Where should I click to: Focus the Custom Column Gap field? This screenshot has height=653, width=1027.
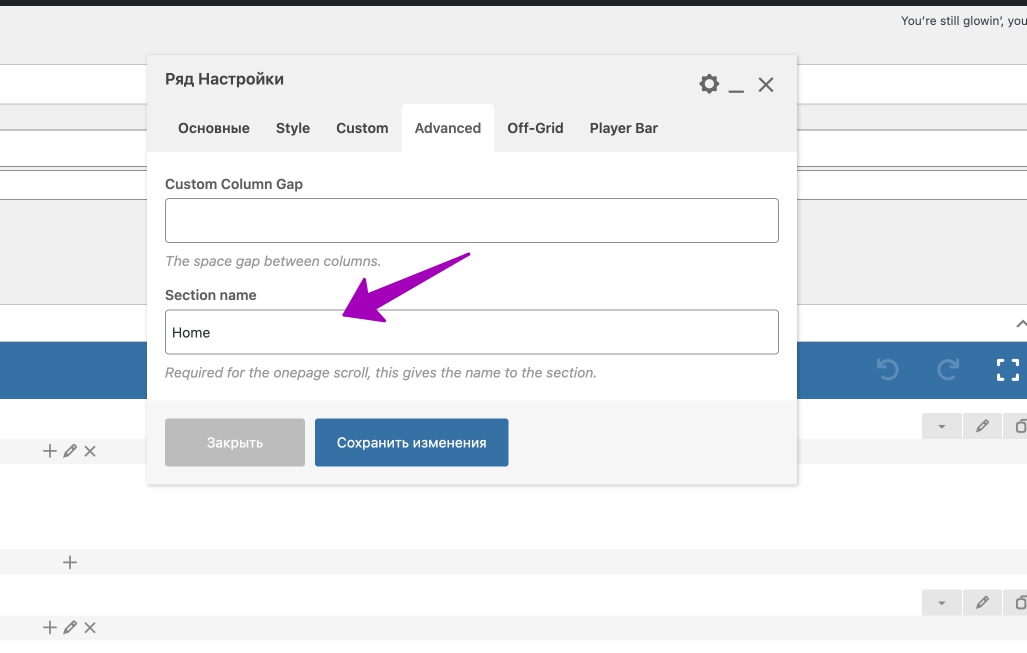471,220
